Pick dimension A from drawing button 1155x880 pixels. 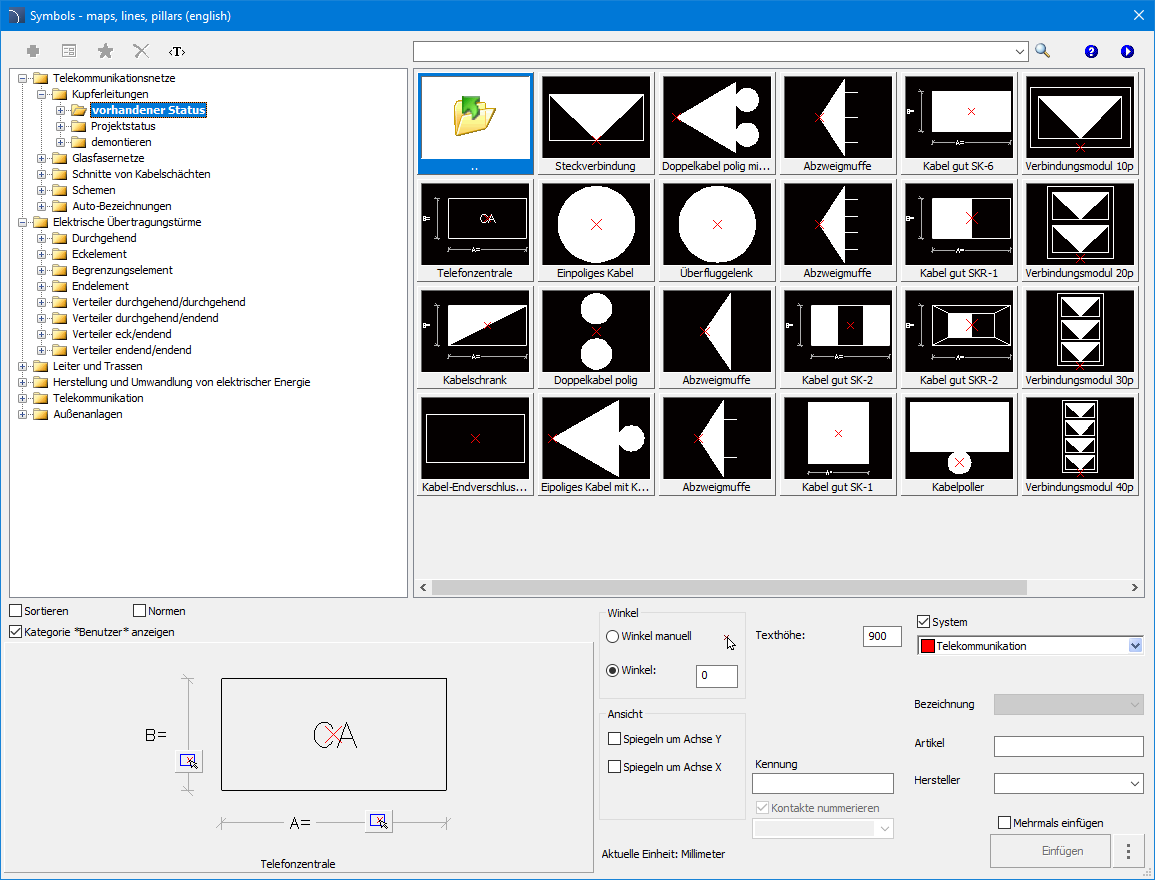(x=378, y=821)
